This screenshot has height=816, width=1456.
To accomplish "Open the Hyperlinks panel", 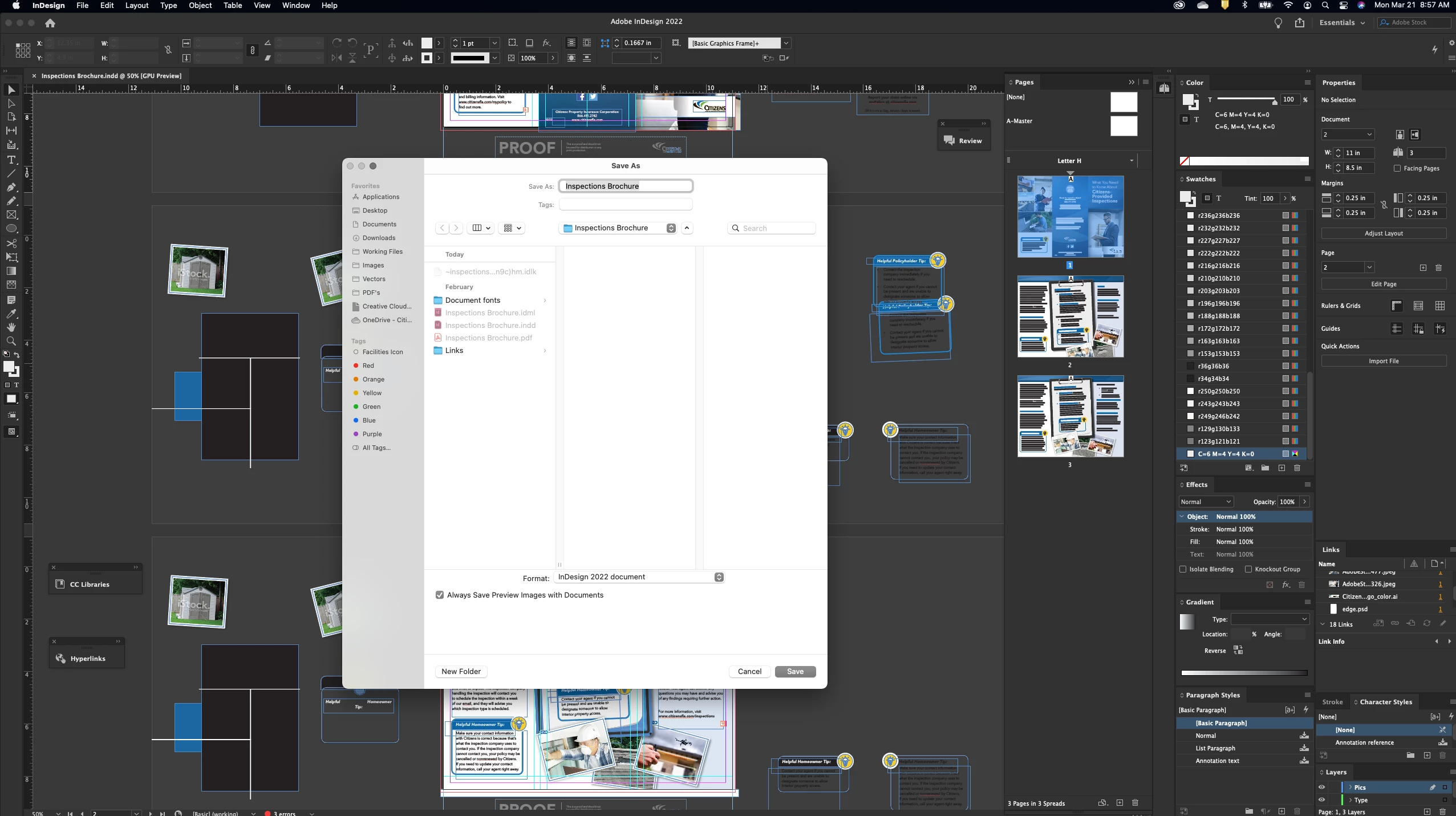I will [x=87, y=659].
